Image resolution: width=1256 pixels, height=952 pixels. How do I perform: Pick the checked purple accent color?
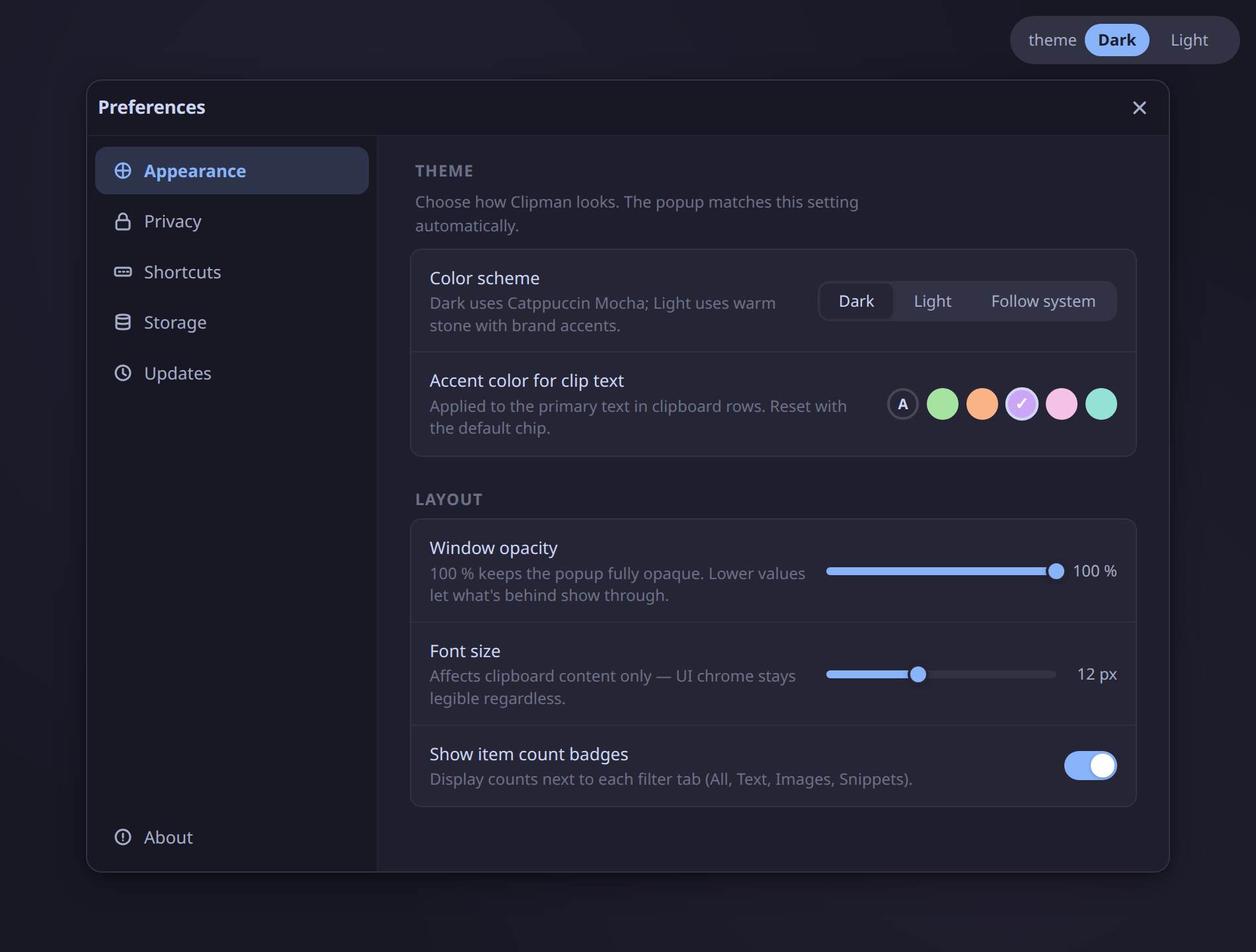(1021, 404)
